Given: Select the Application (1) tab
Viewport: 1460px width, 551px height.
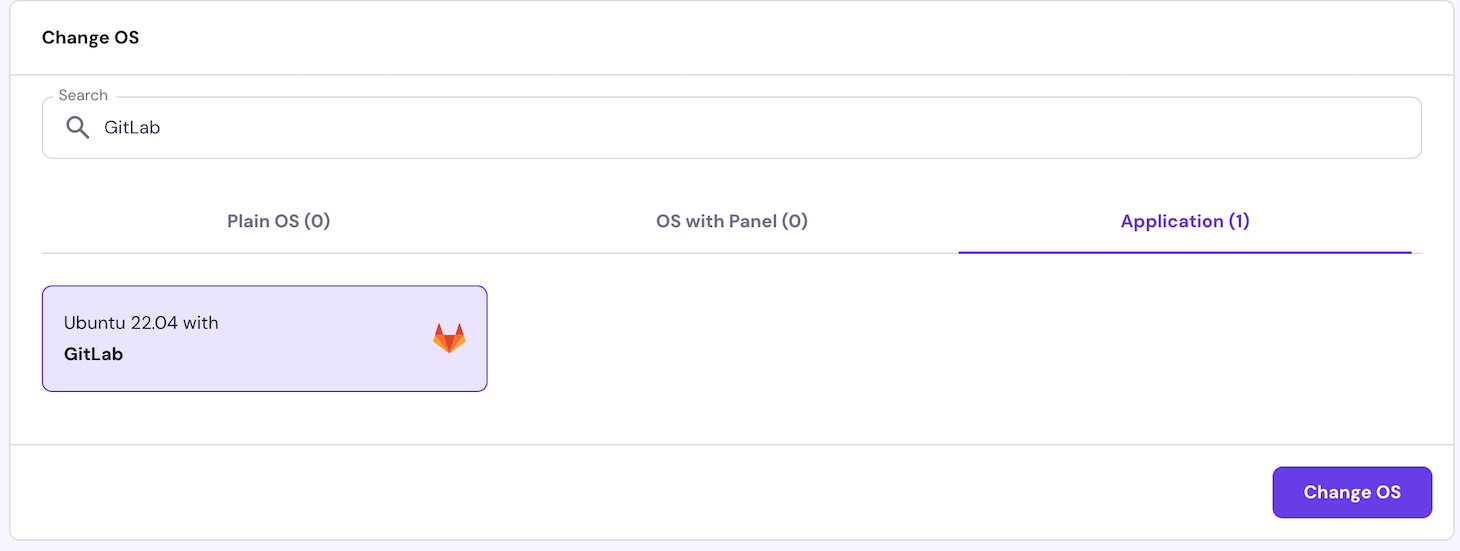Looking at the screenshot, I should click(x=1185, y=221).
